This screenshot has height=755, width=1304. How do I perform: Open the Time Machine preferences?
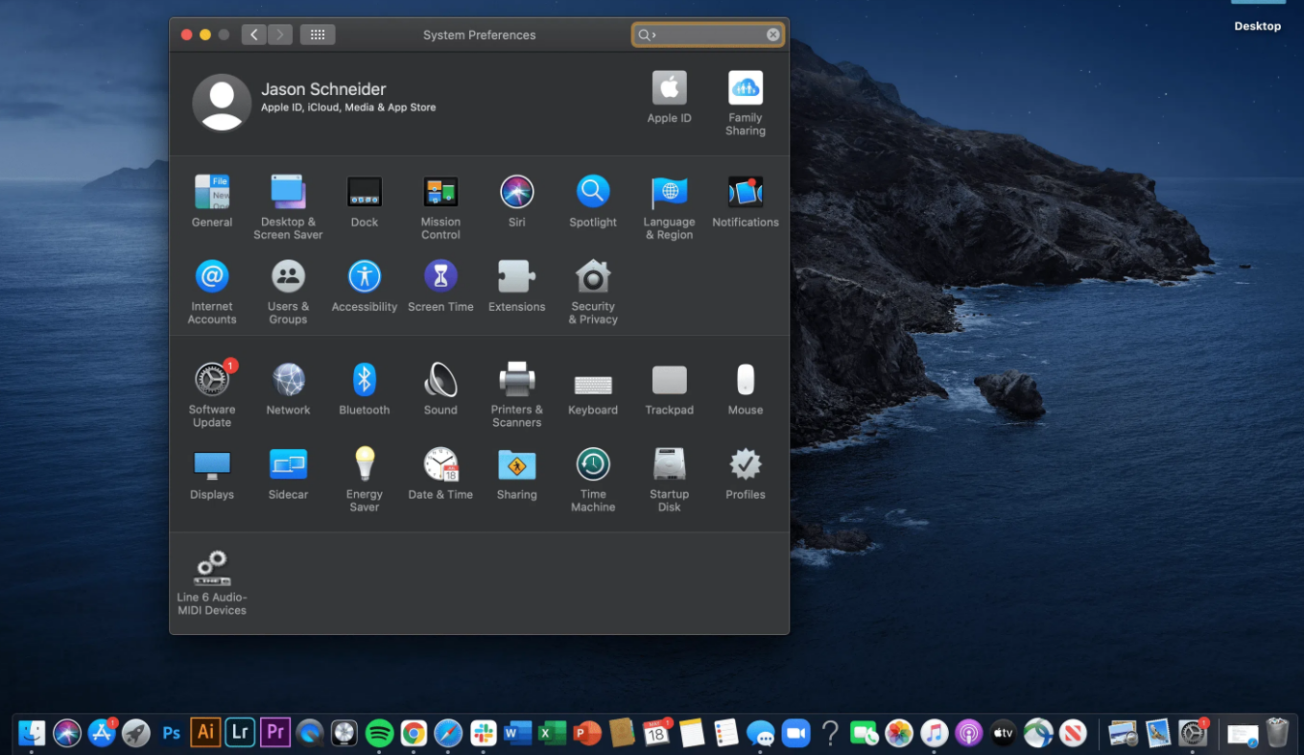pos(593,465)
